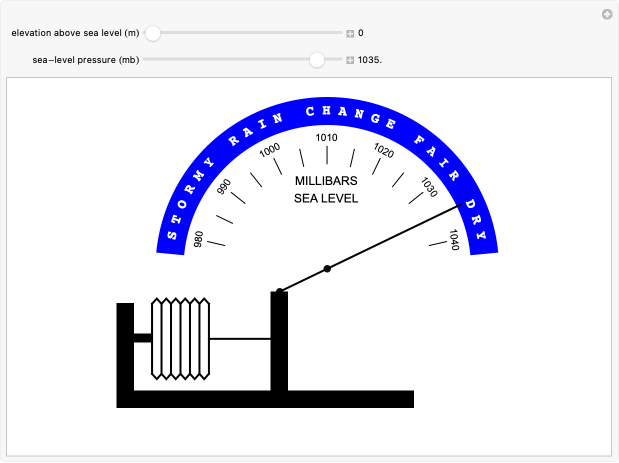Click the 'elevation above sea level (m)' label
The width and height of the screenshot is (619, 463).
(75, 33)
